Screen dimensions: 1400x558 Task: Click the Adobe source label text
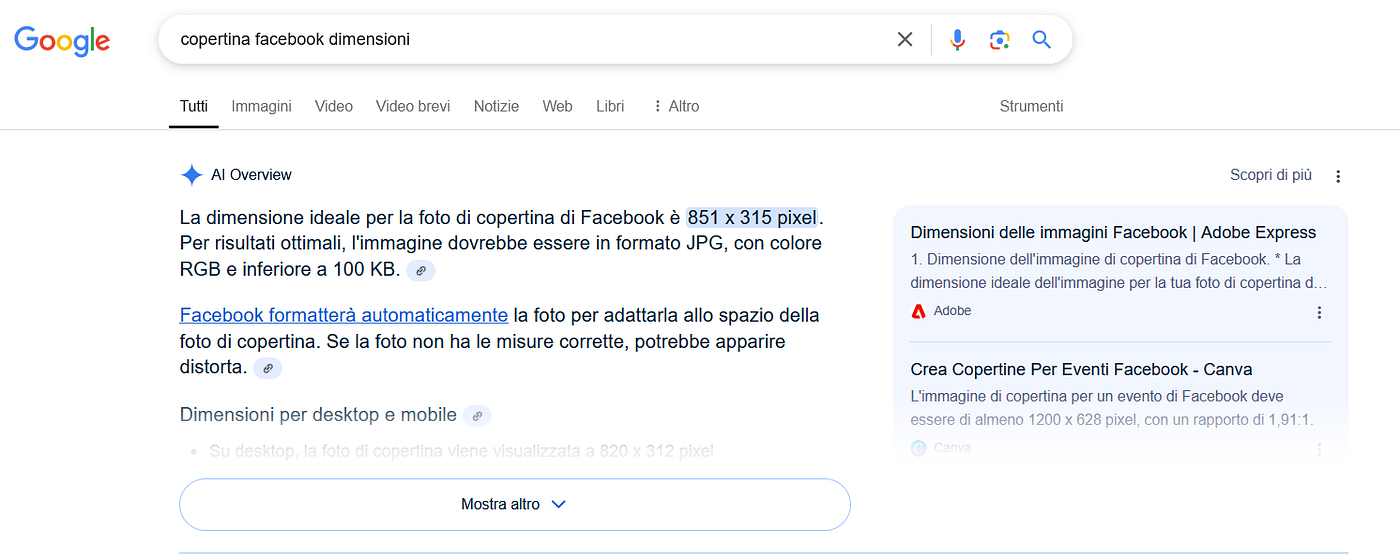pos(952,311)
